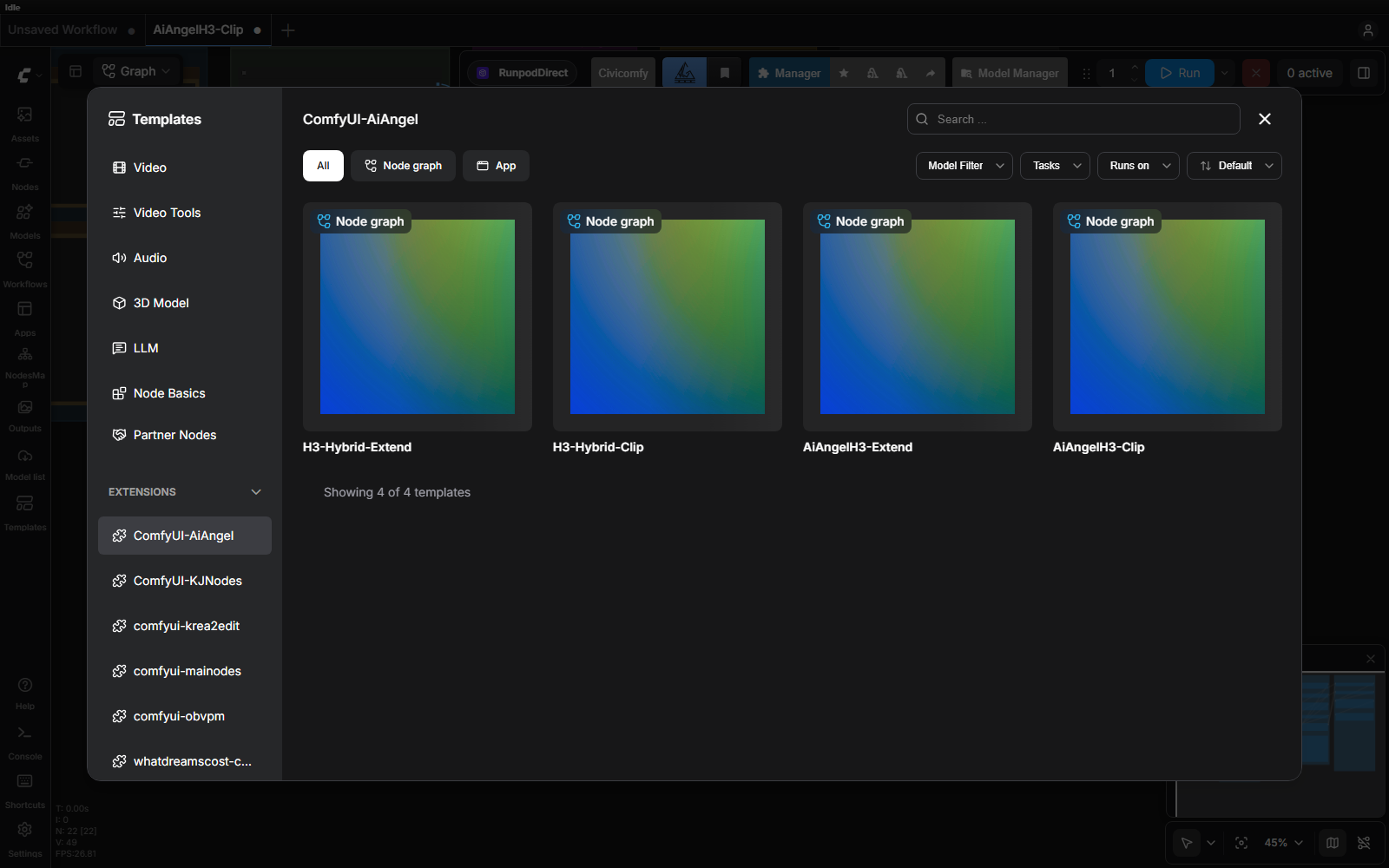Screen dimensions: 1389x868
Task: Open the Model Manager
Action: [x=1010, y=73]
